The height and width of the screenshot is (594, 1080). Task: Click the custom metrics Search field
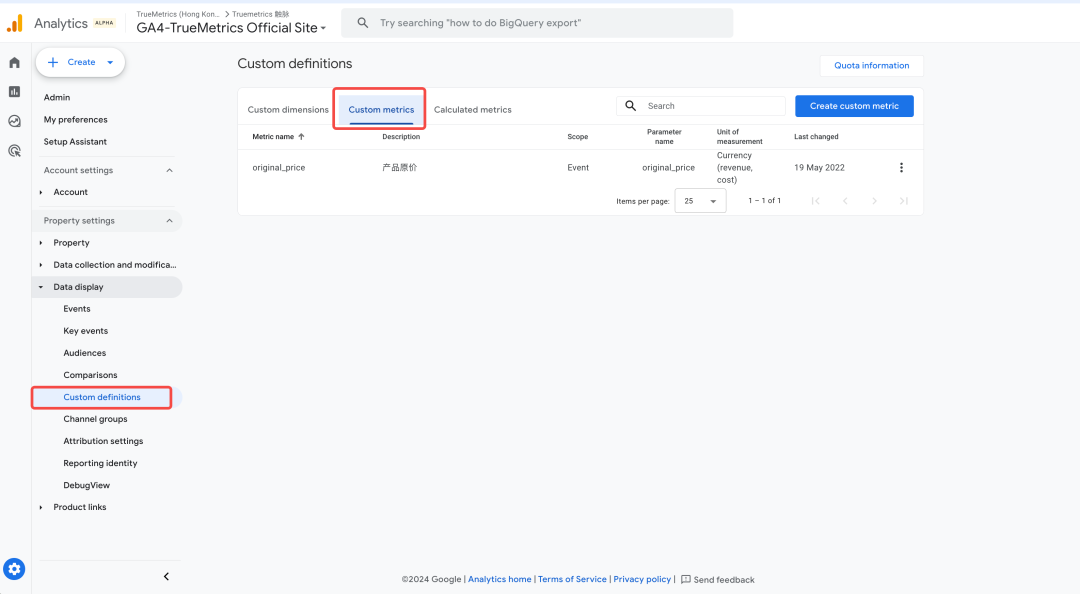click(700, 106)
